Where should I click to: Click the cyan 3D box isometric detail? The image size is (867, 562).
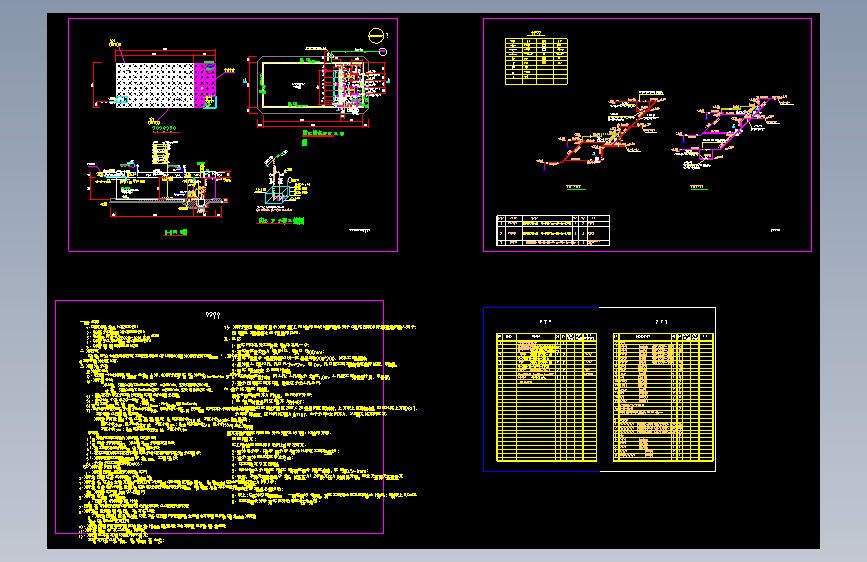coord(277,194)
